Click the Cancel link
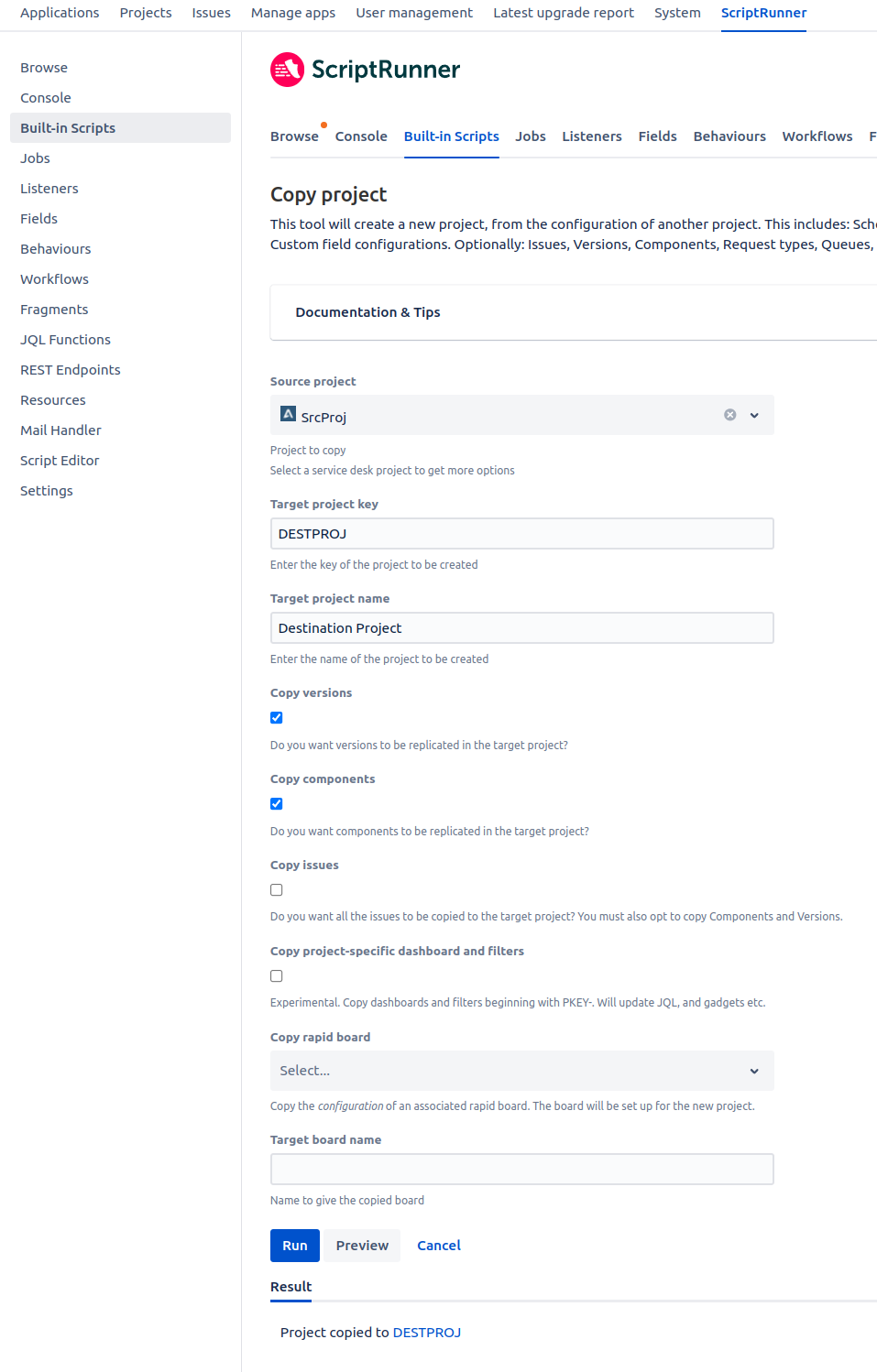The image size is (877, 1372). click(x=439, y=1246)
